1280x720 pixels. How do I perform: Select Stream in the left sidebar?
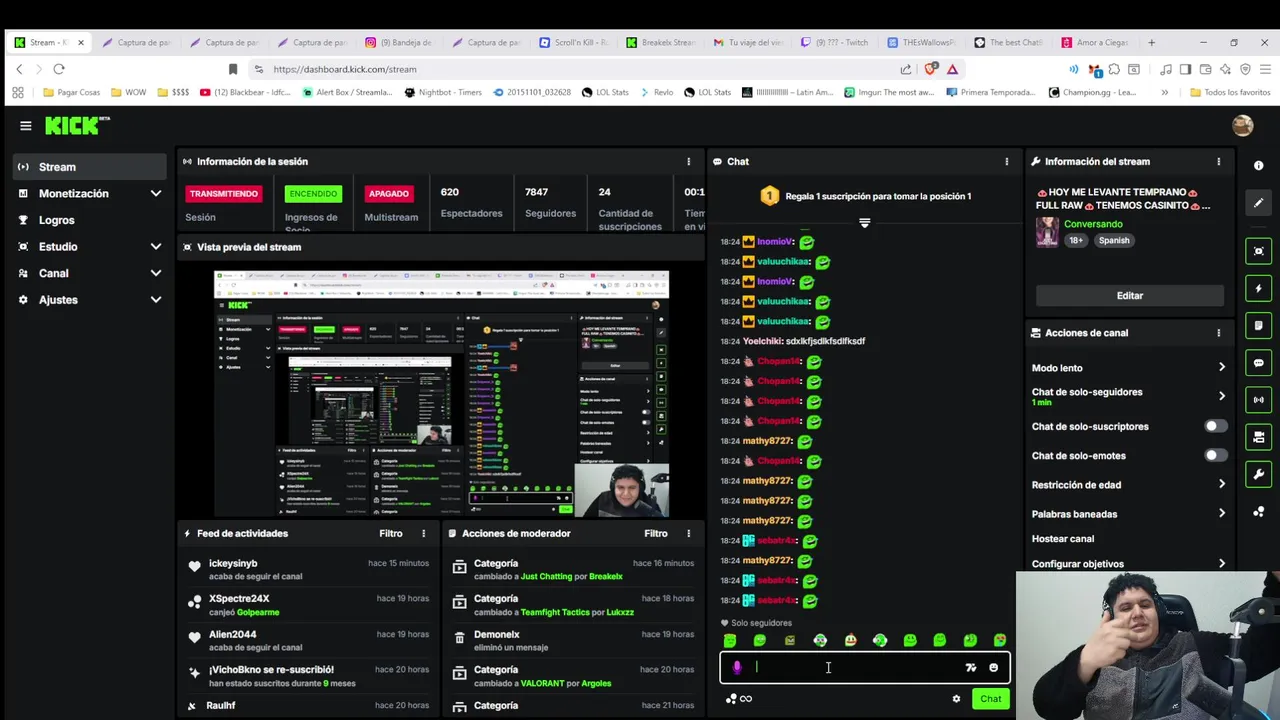(89, 167)
